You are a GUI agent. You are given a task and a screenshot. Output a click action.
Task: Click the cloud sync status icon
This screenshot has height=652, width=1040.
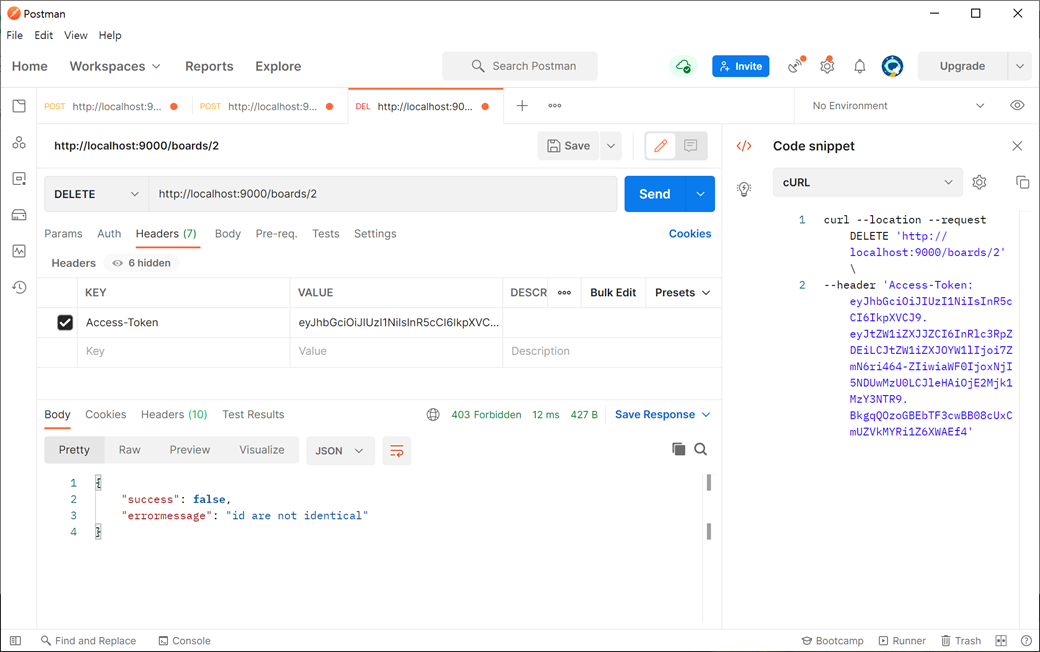coord(683,66)
